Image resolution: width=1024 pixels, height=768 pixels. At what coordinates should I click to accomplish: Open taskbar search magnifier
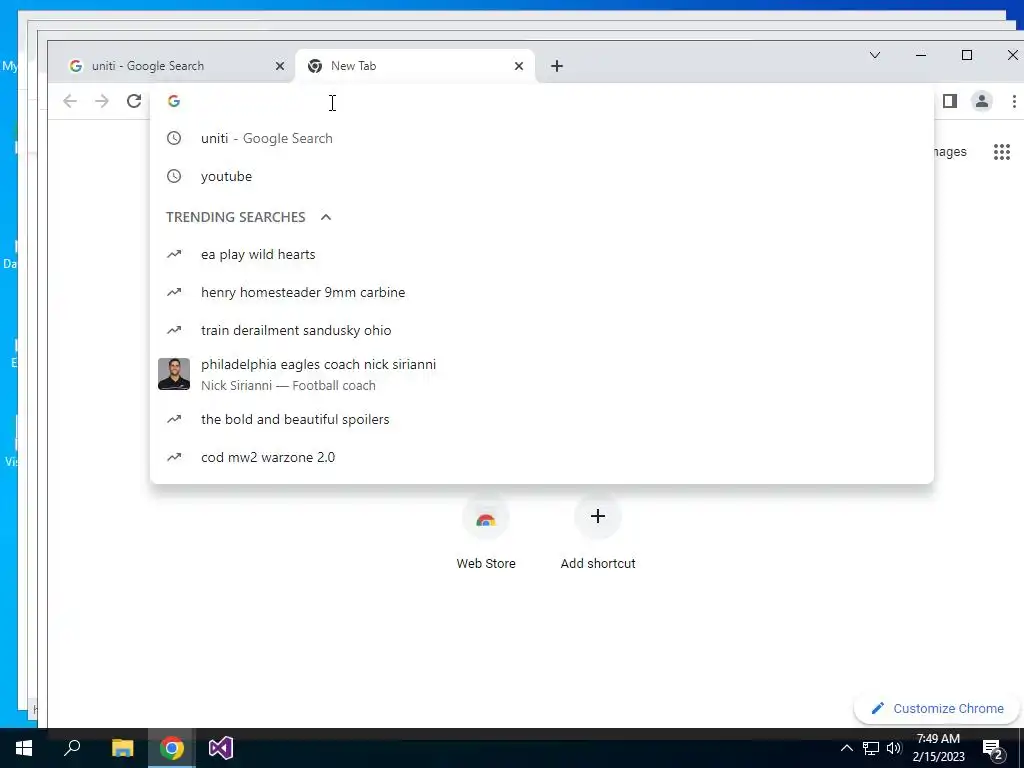tap(72, 748)
